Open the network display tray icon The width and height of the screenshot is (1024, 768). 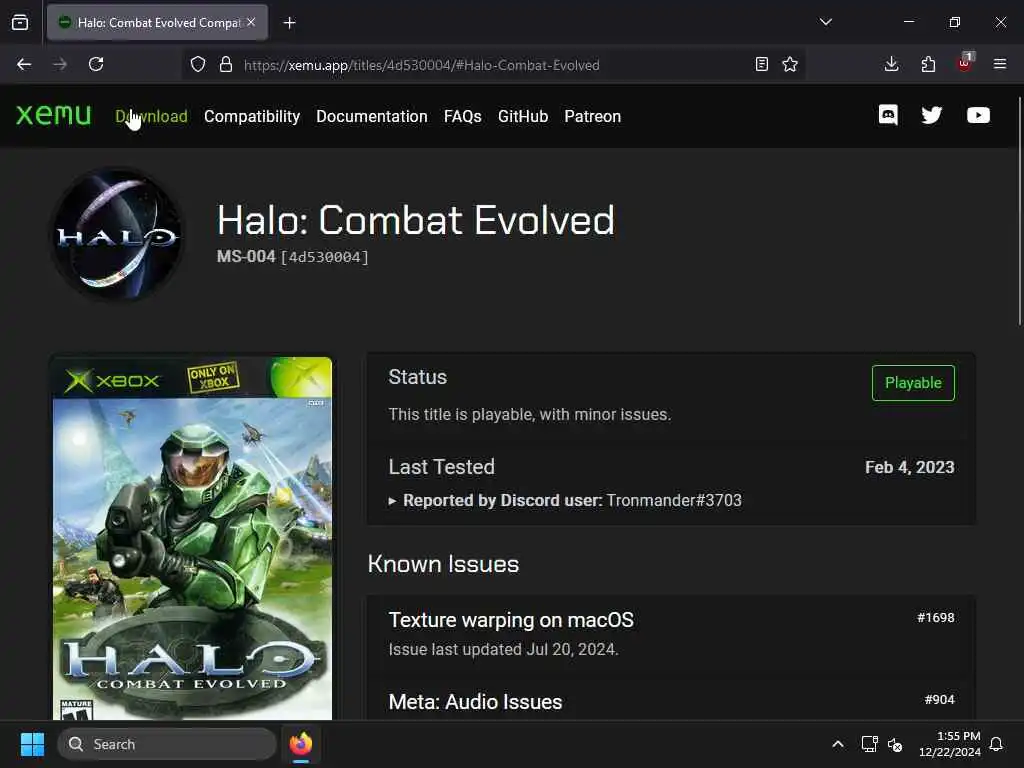pyautogui.click(x=869, y=744)
